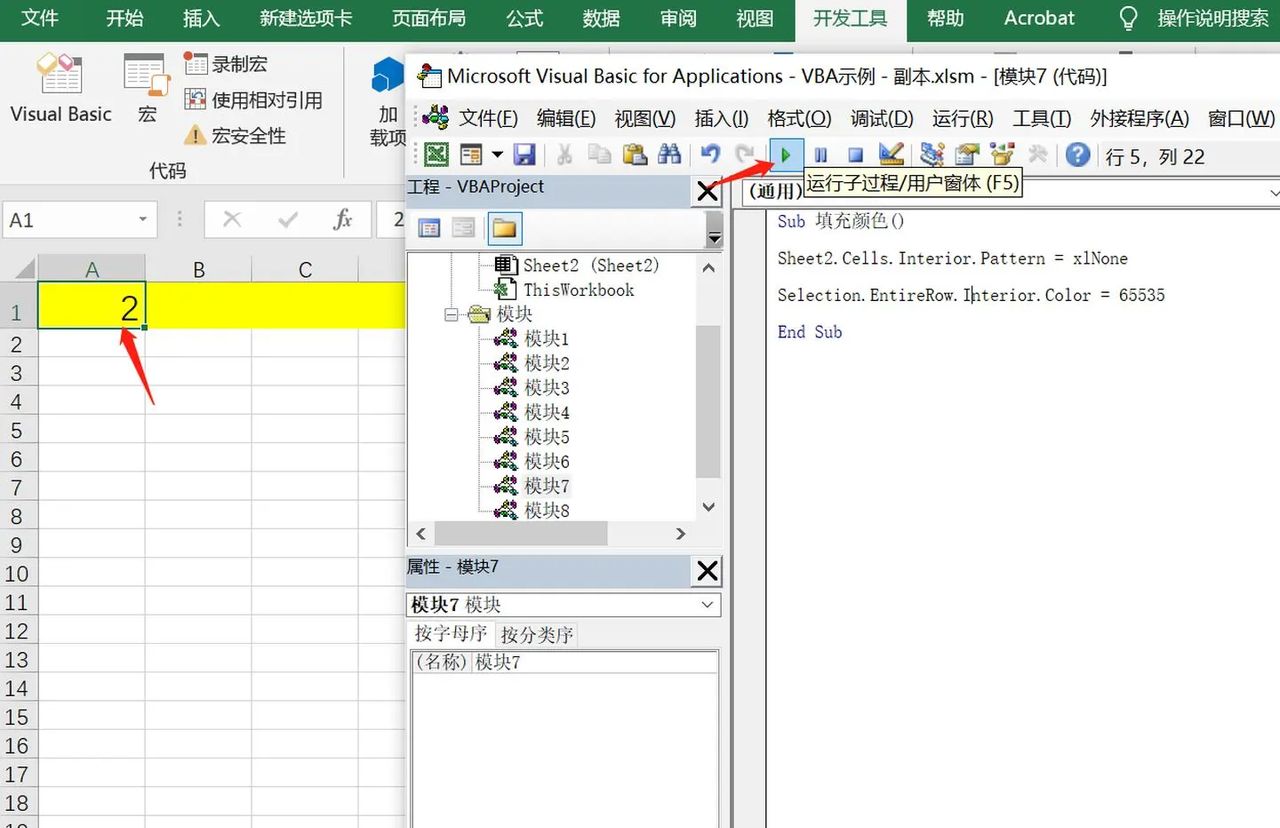Run the sub procedure using the green Run icon
Image resolution: width=1280 pixels, height=828 pixels.
click(x=786, y=154)
